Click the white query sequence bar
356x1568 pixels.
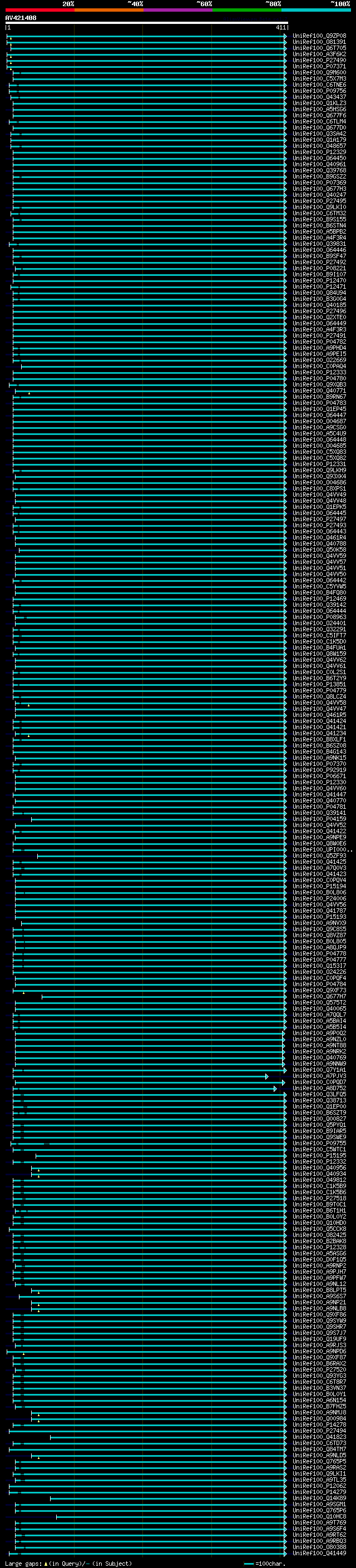click(x=146, y=22)
